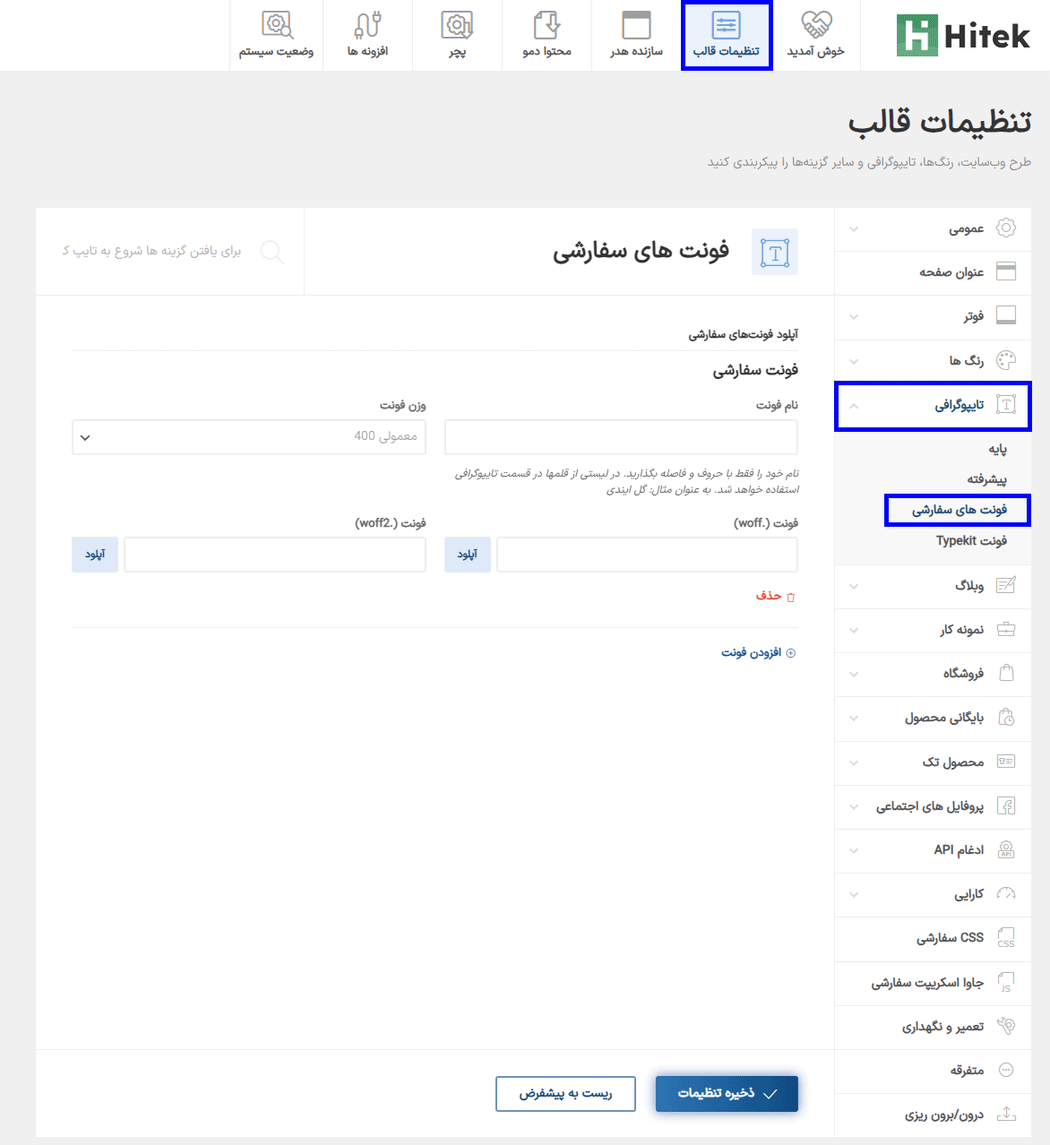Click the API icon beside ادغام API
Screen dimensions: 1050x1145
pos(1006,849)
